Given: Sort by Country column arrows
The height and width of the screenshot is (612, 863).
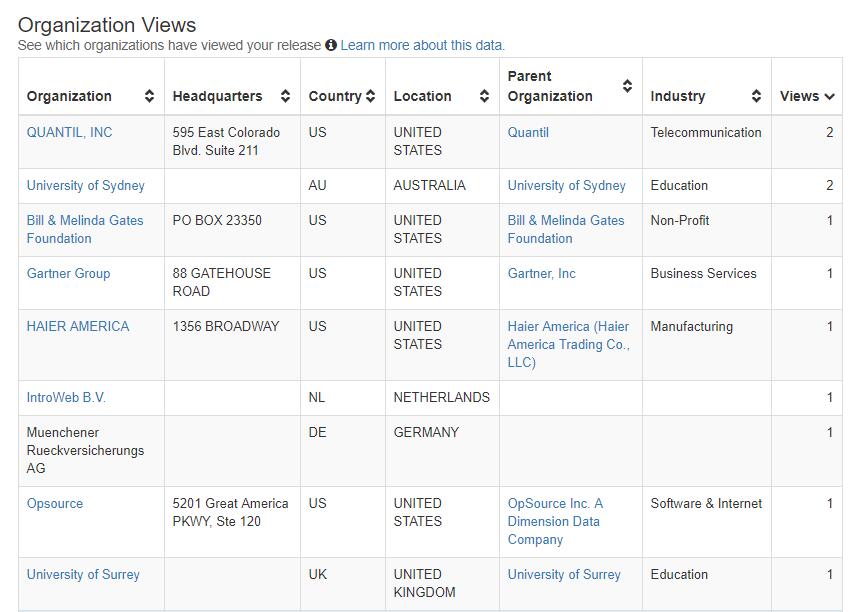Looking at the screenshot, I should (370, 96).
